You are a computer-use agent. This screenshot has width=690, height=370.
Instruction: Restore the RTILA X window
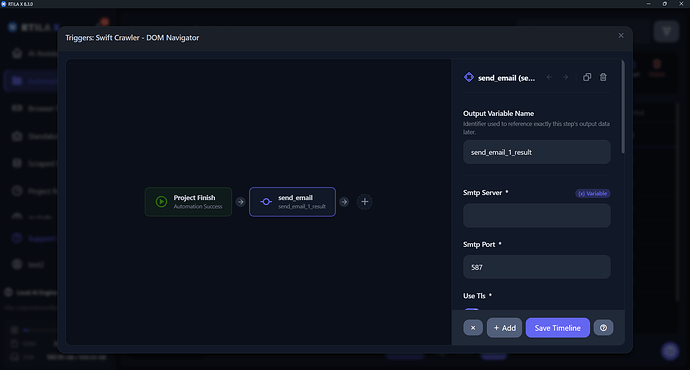664,4
